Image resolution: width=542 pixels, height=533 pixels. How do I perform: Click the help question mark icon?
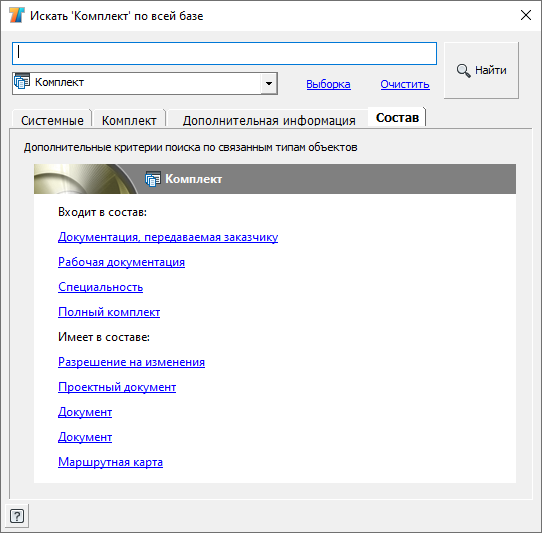coord(17,516)
